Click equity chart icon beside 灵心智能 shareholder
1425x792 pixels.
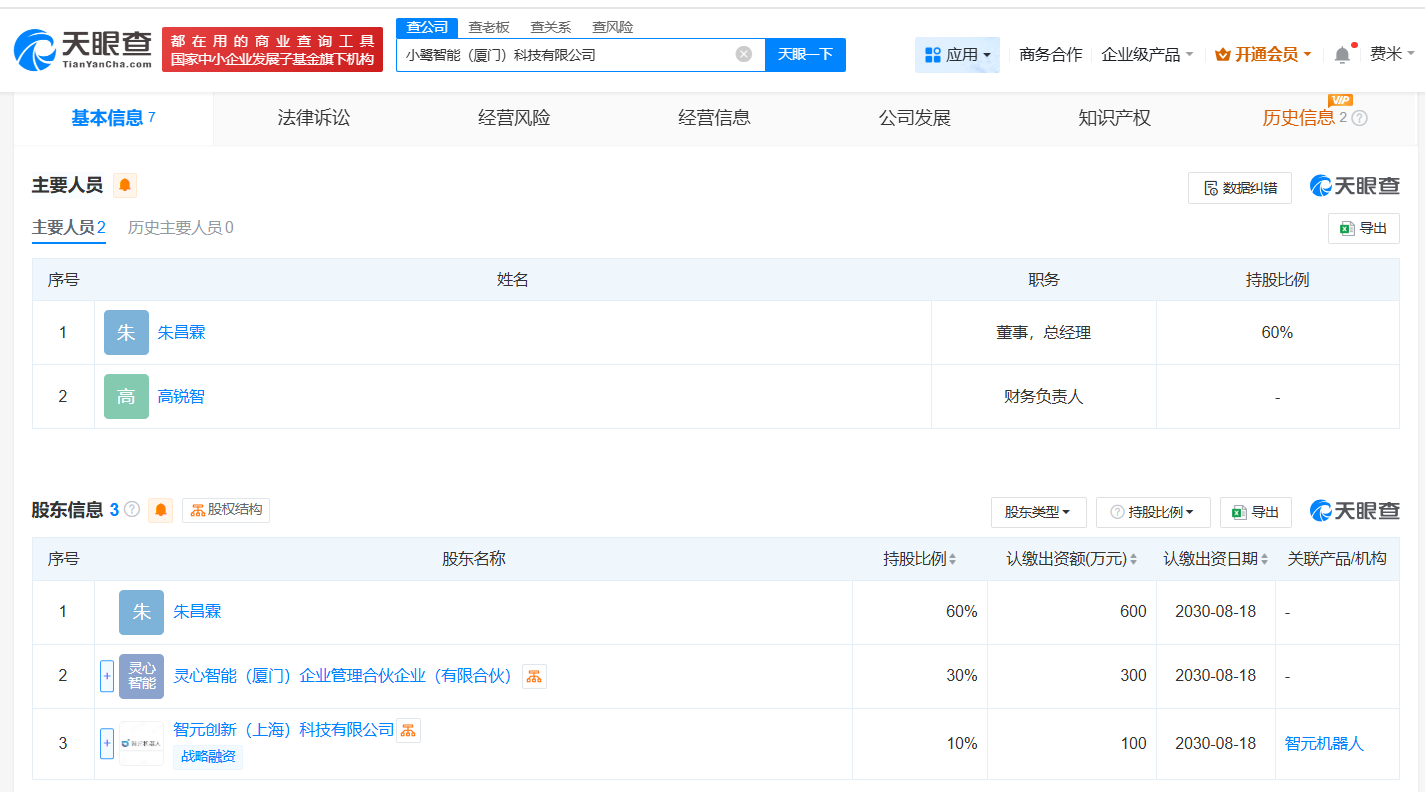point(533,676)
